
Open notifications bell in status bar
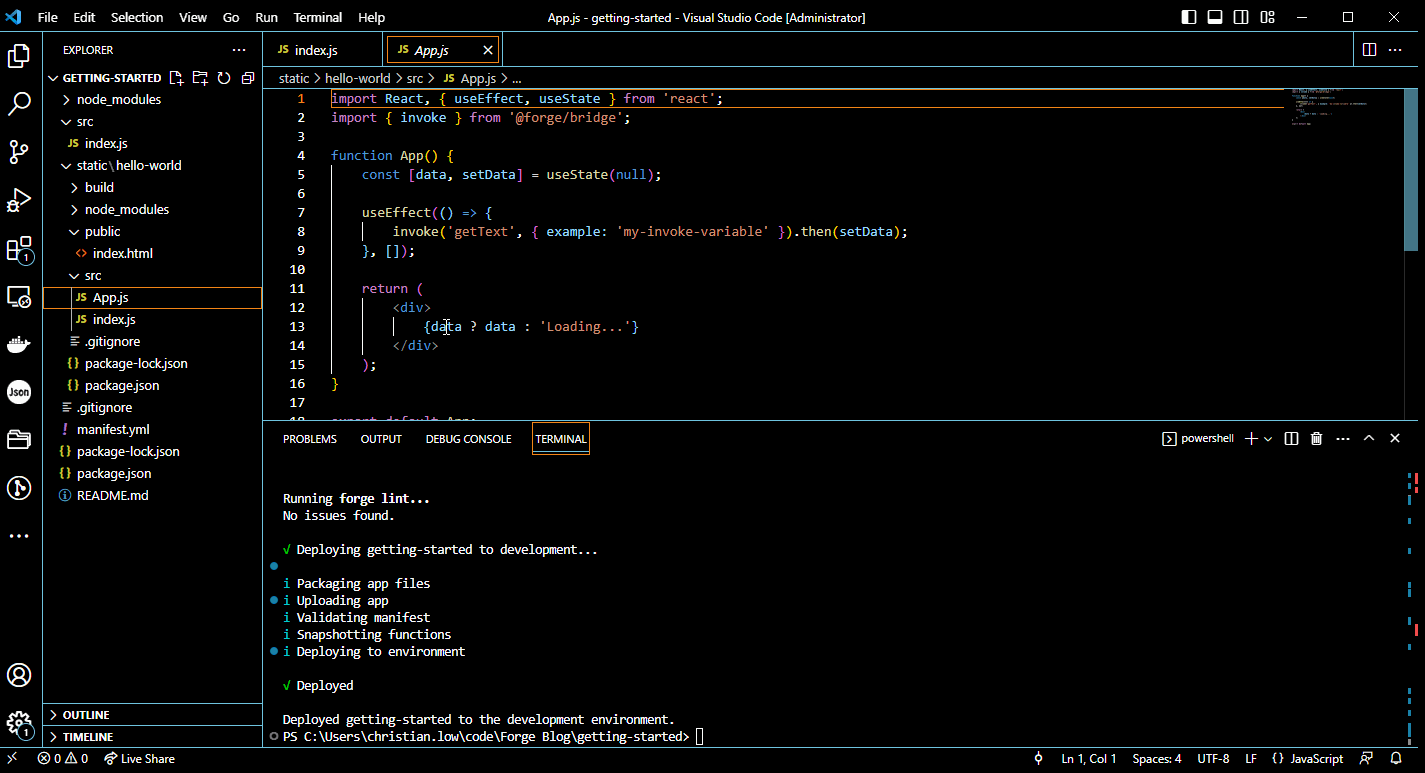point(1396,759)
